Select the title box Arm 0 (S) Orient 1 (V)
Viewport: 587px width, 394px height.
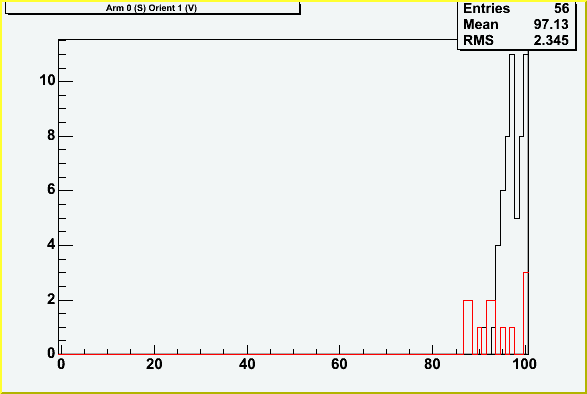pos(153,8)
